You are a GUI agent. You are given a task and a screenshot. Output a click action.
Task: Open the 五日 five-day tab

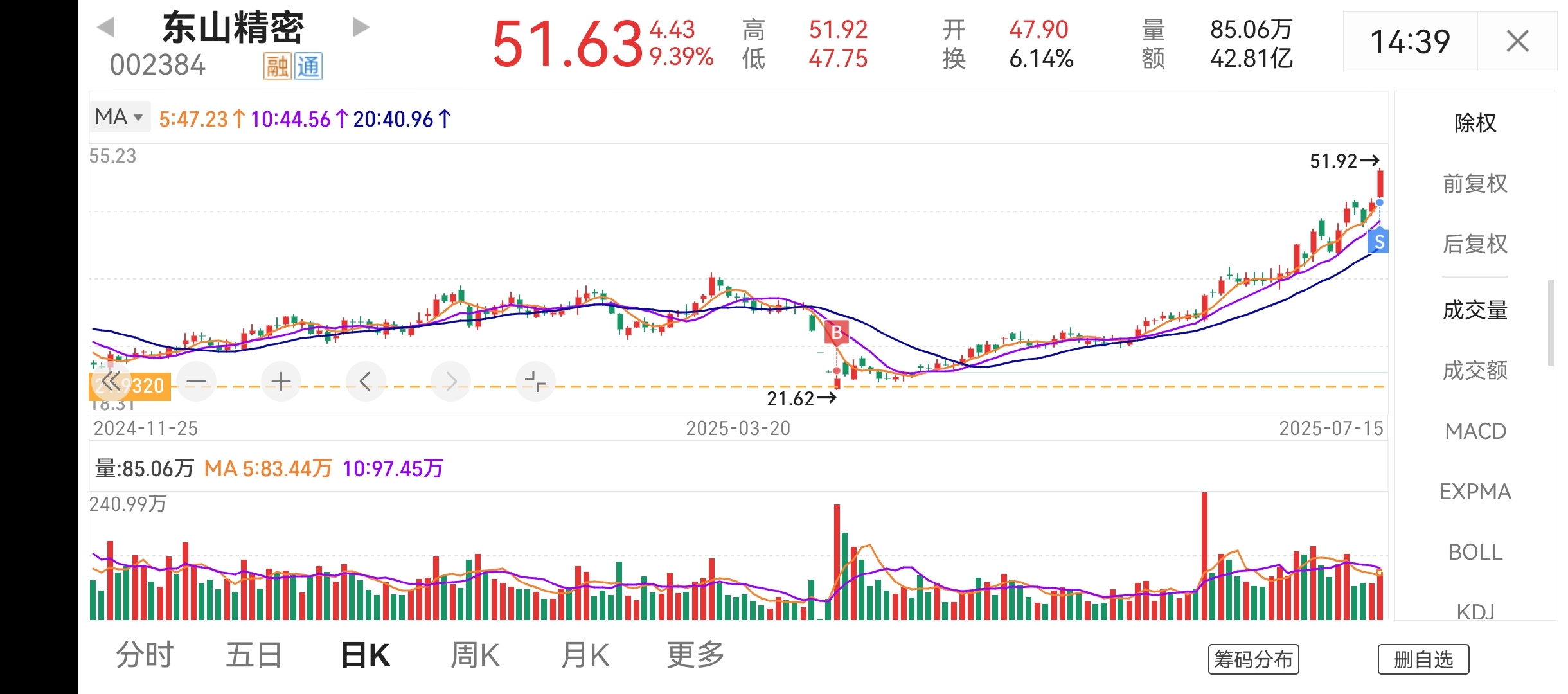[x=254, y=655]
